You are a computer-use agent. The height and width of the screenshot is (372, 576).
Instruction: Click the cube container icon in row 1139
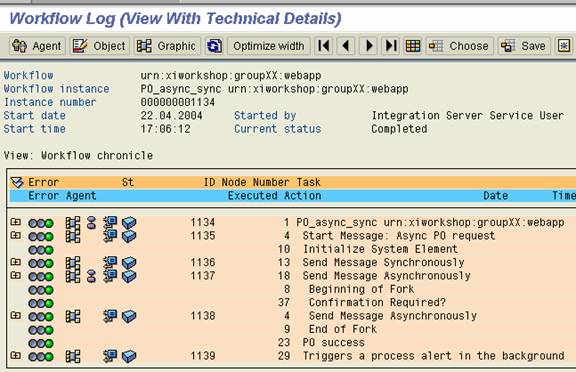(129, 356)
